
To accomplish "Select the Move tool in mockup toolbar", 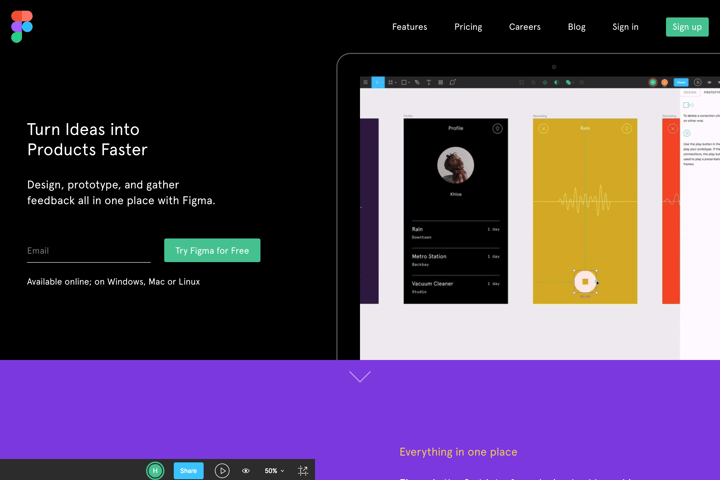I will 377,82.
